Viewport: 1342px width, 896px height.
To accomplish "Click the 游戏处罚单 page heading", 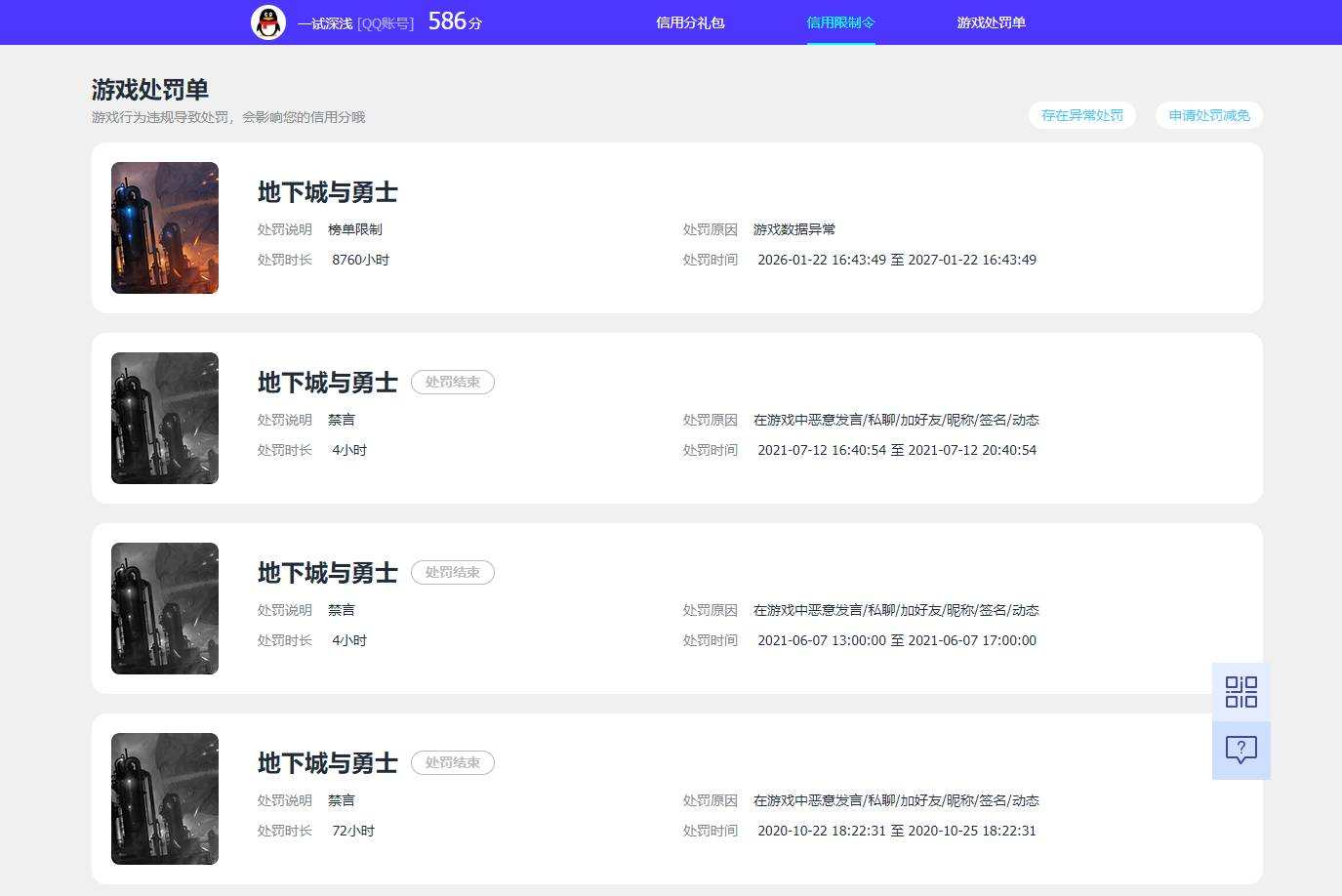I will pyautogui.click(x=150, y=90).
